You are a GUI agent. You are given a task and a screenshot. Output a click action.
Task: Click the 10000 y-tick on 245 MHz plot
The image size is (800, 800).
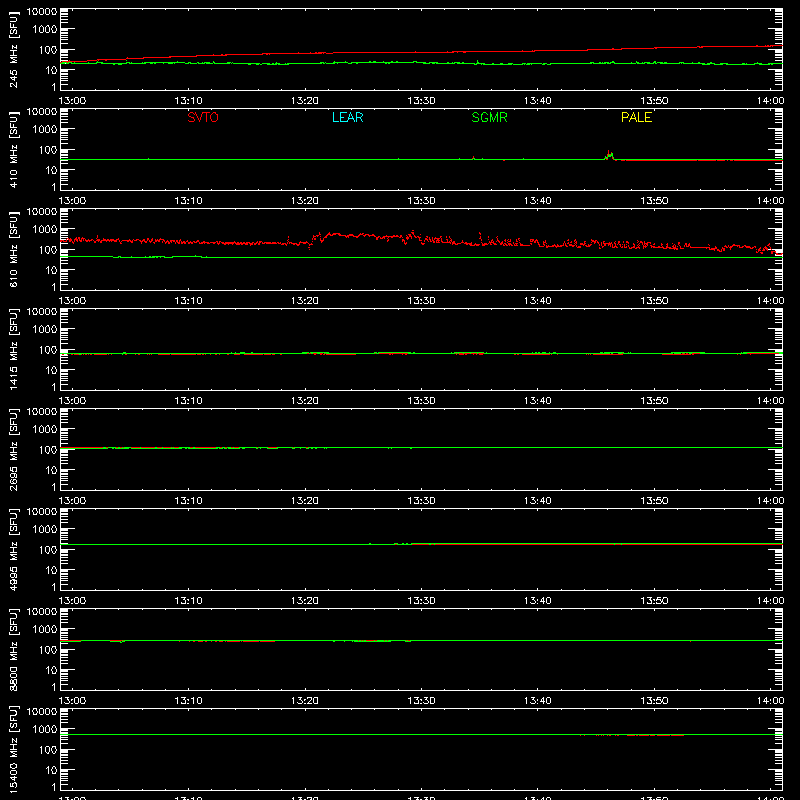pos(42,12)
